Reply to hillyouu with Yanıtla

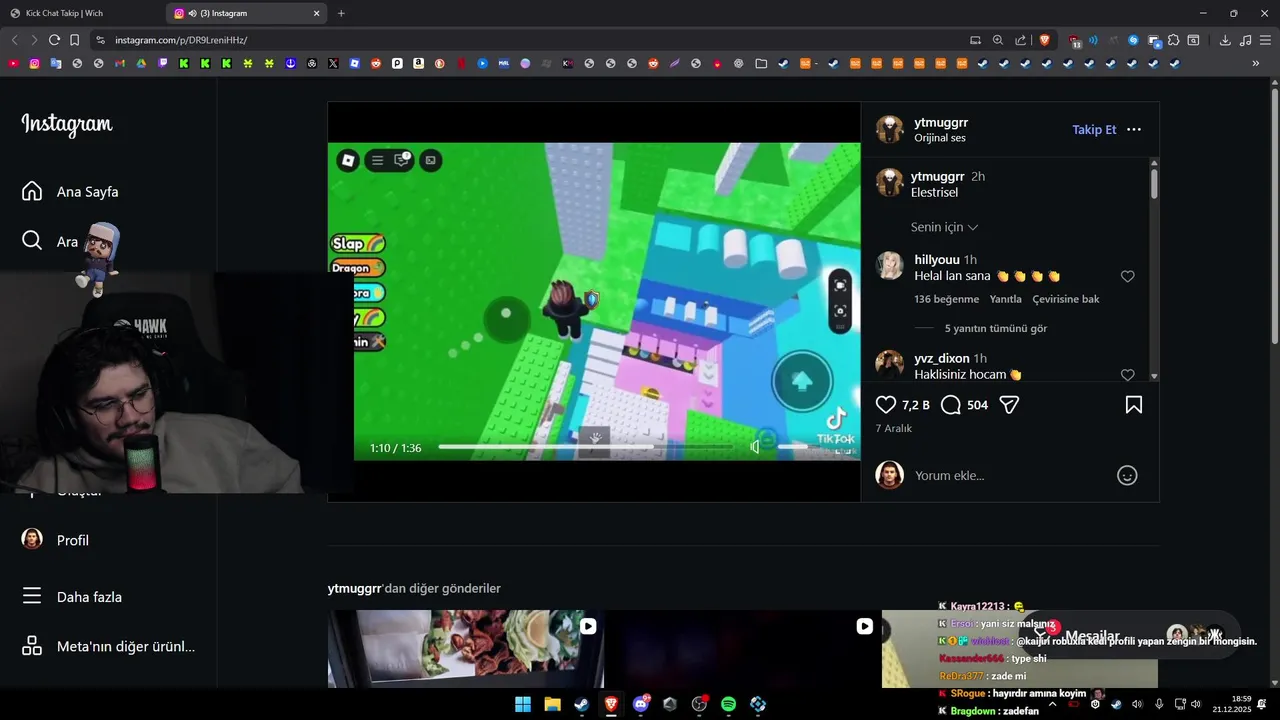coord(1006,299)
